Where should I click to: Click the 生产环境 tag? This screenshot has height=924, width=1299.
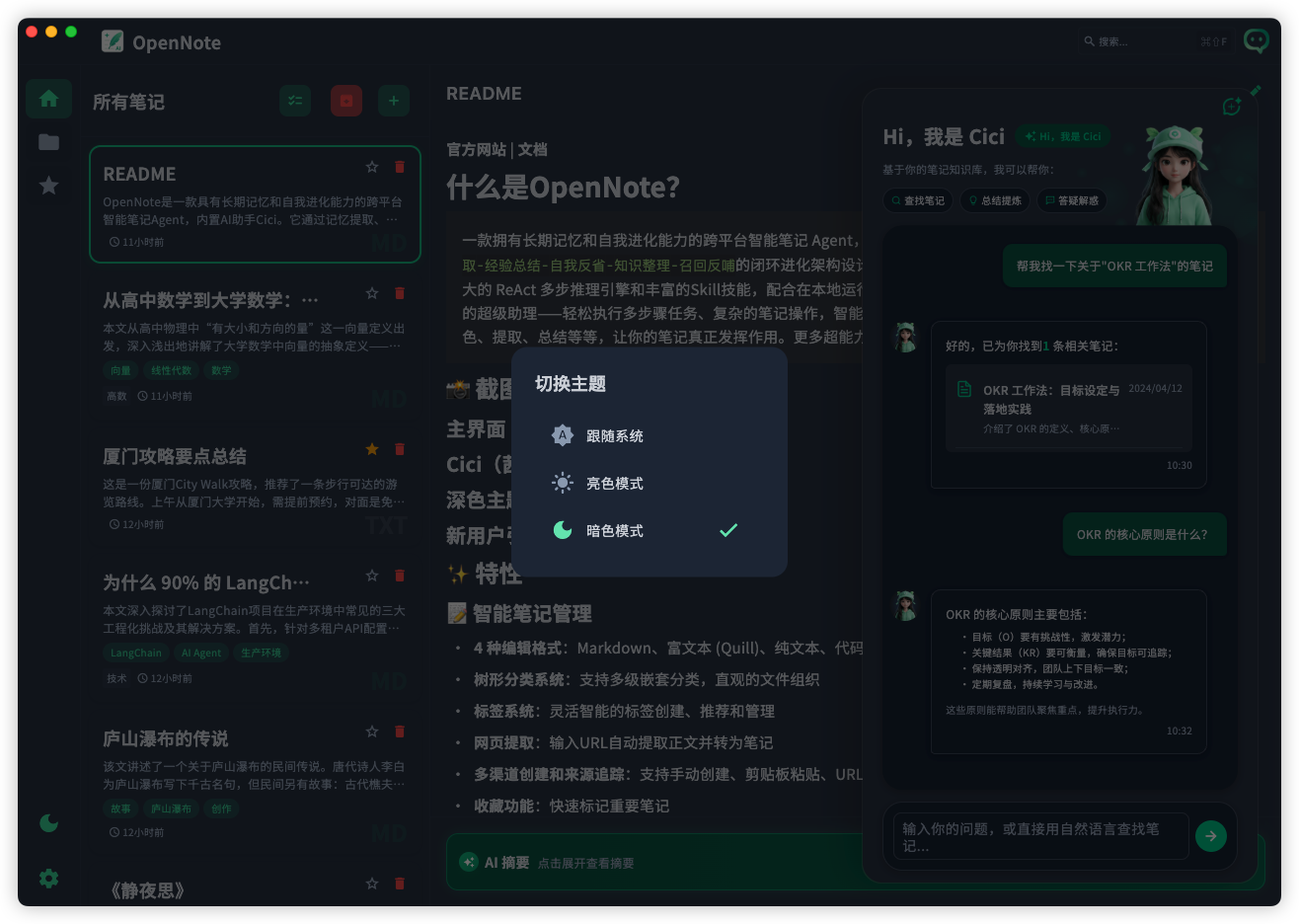pos(261,653)
